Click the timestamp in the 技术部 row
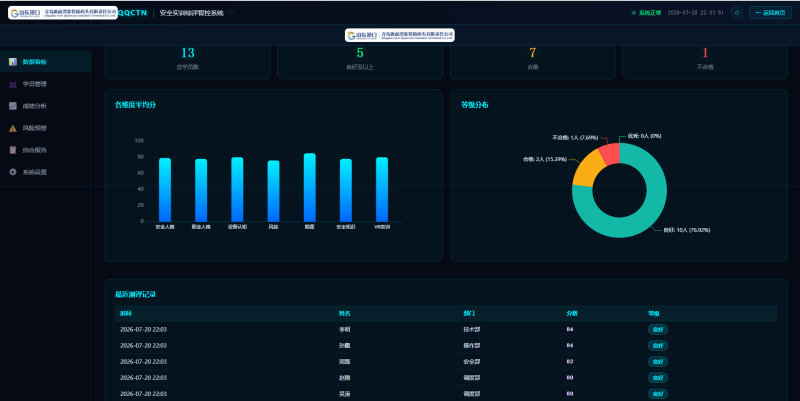800x401 pixels. pyautogui.click(x=143, y=330)
